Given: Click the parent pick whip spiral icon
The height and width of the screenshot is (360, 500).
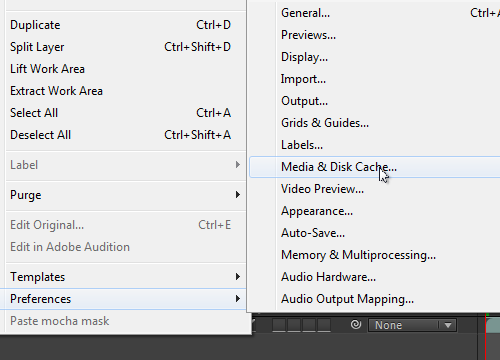Looking at the screenshot, I should point(356,324).
